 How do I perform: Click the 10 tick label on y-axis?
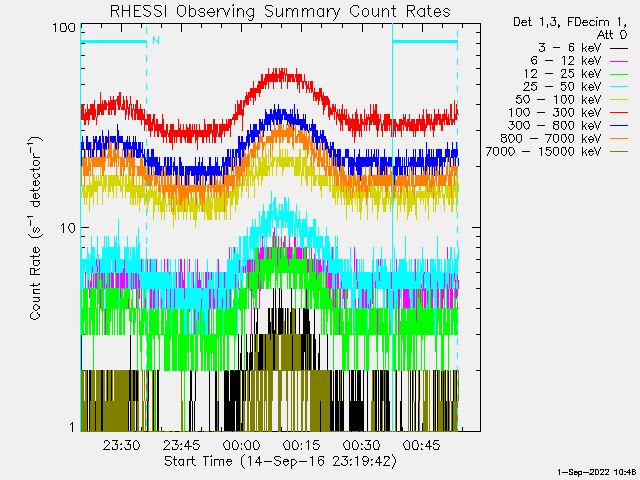(68, 228)
